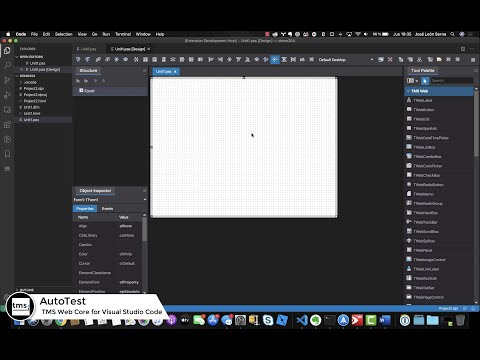This screenshot has width=480, height=360.
Task: Close the Unit1.pas [Design] editor tab
Action: pos(149,49)
